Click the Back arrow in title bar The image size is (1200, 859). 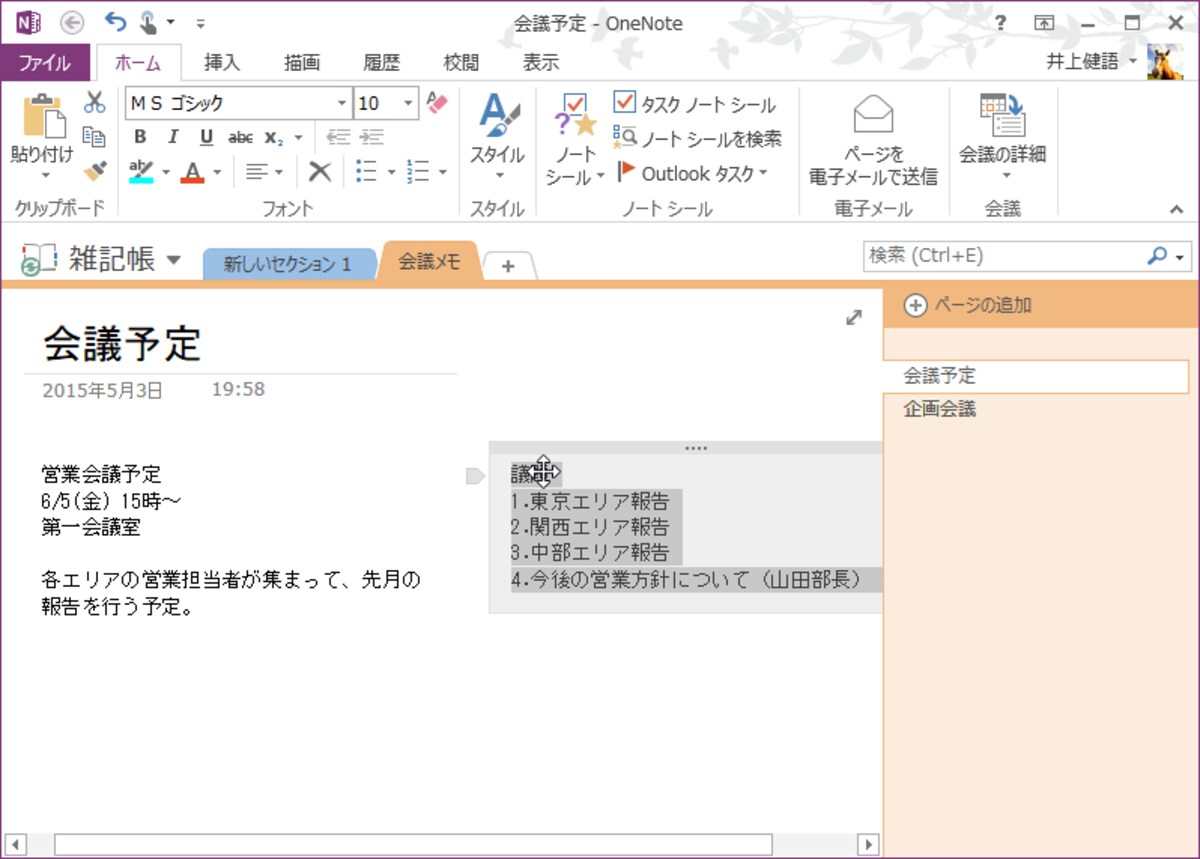[72, 22]
